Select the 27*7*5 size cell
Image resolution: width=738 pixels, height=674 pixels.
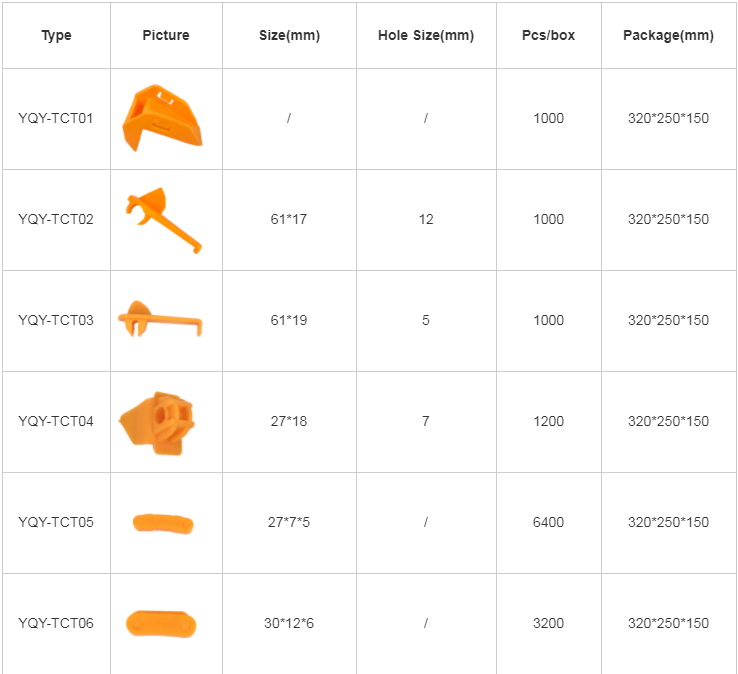289,522
